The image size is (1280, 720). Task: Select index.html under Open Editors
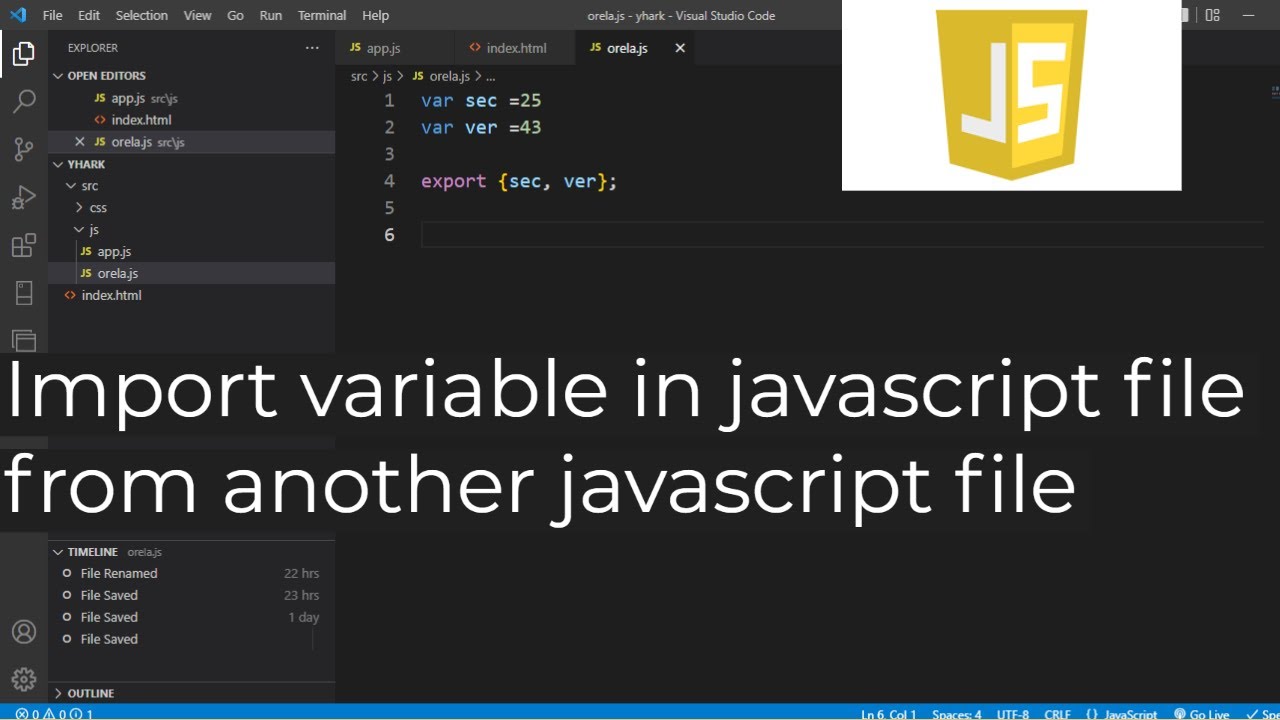192,120
